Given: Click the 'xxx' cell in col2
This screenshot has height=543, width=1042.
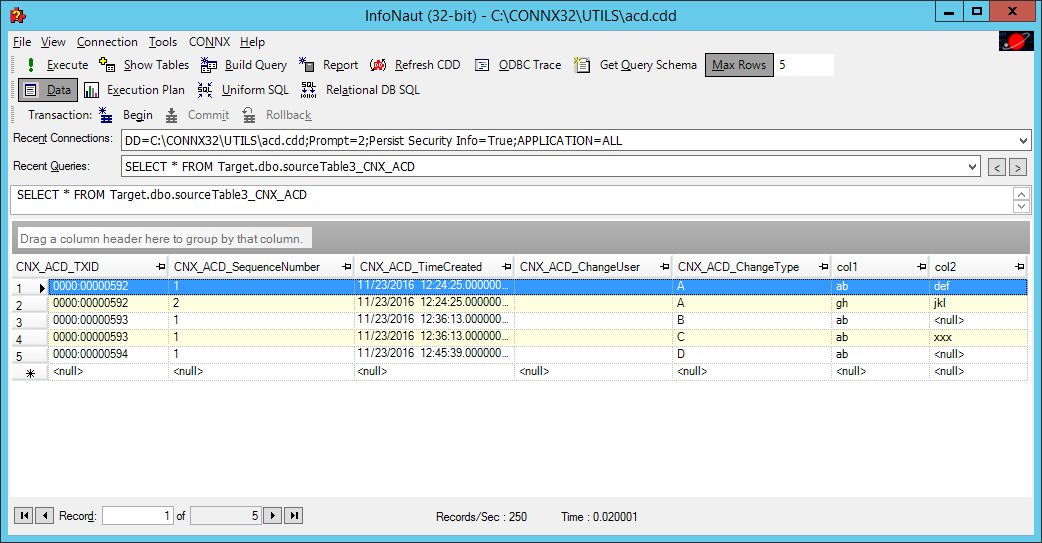Looking at the screenshot, I should (978, 337).
